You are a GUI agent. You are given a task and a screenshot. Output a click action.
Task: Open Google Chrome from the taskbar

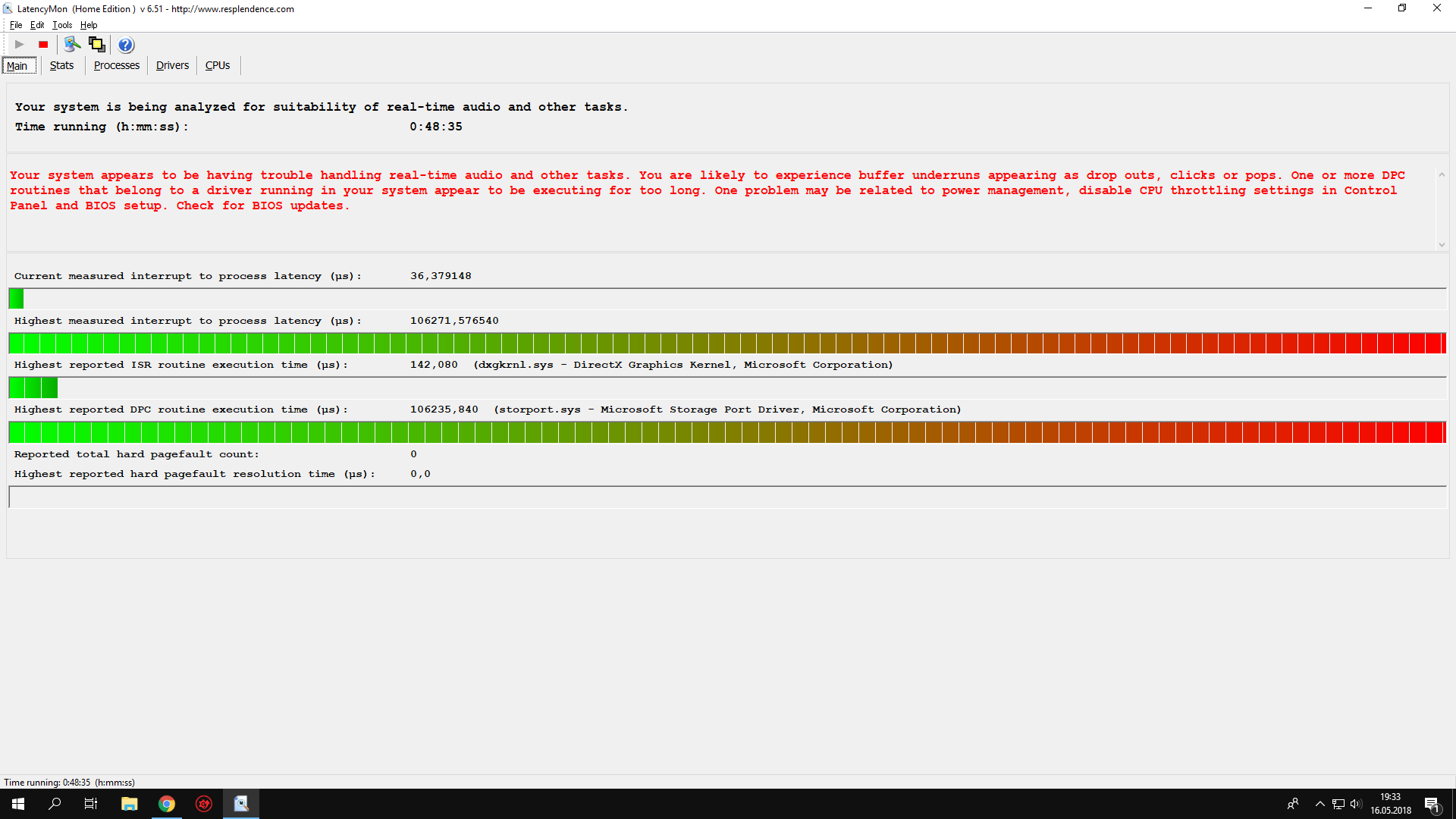tap(167, 804)
